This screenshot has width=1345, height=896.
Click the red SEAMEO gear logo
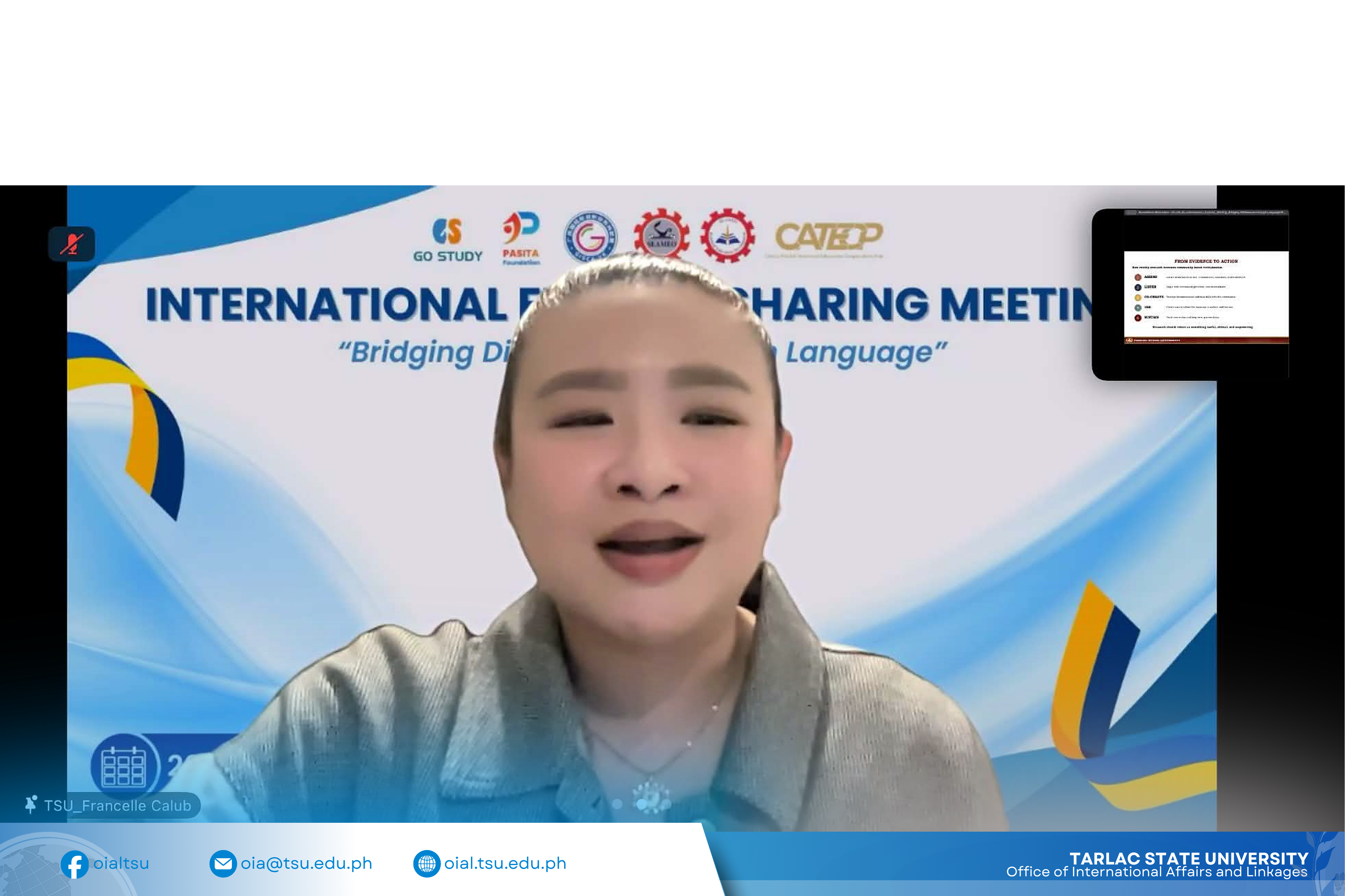pos(661,234)
